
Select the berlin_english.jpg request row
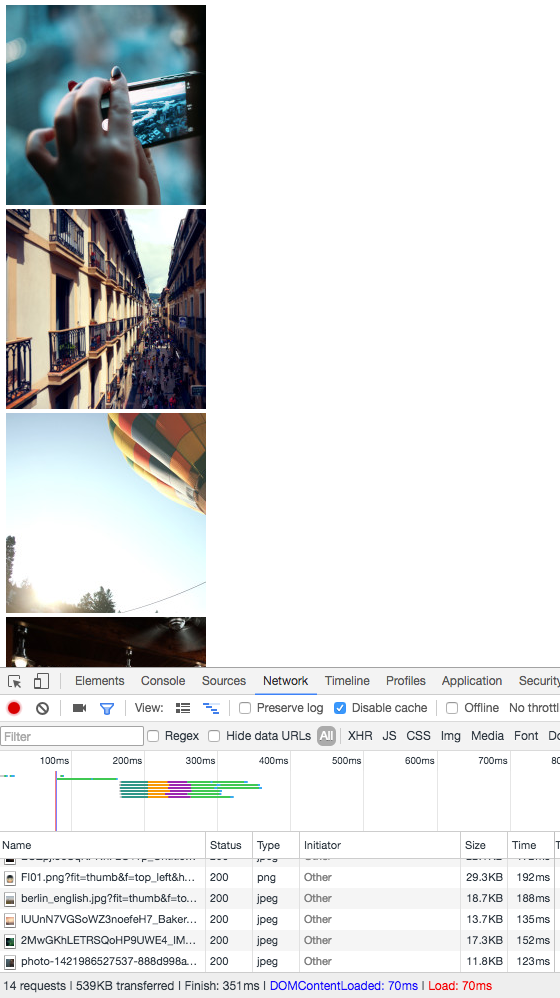(280, 898)
